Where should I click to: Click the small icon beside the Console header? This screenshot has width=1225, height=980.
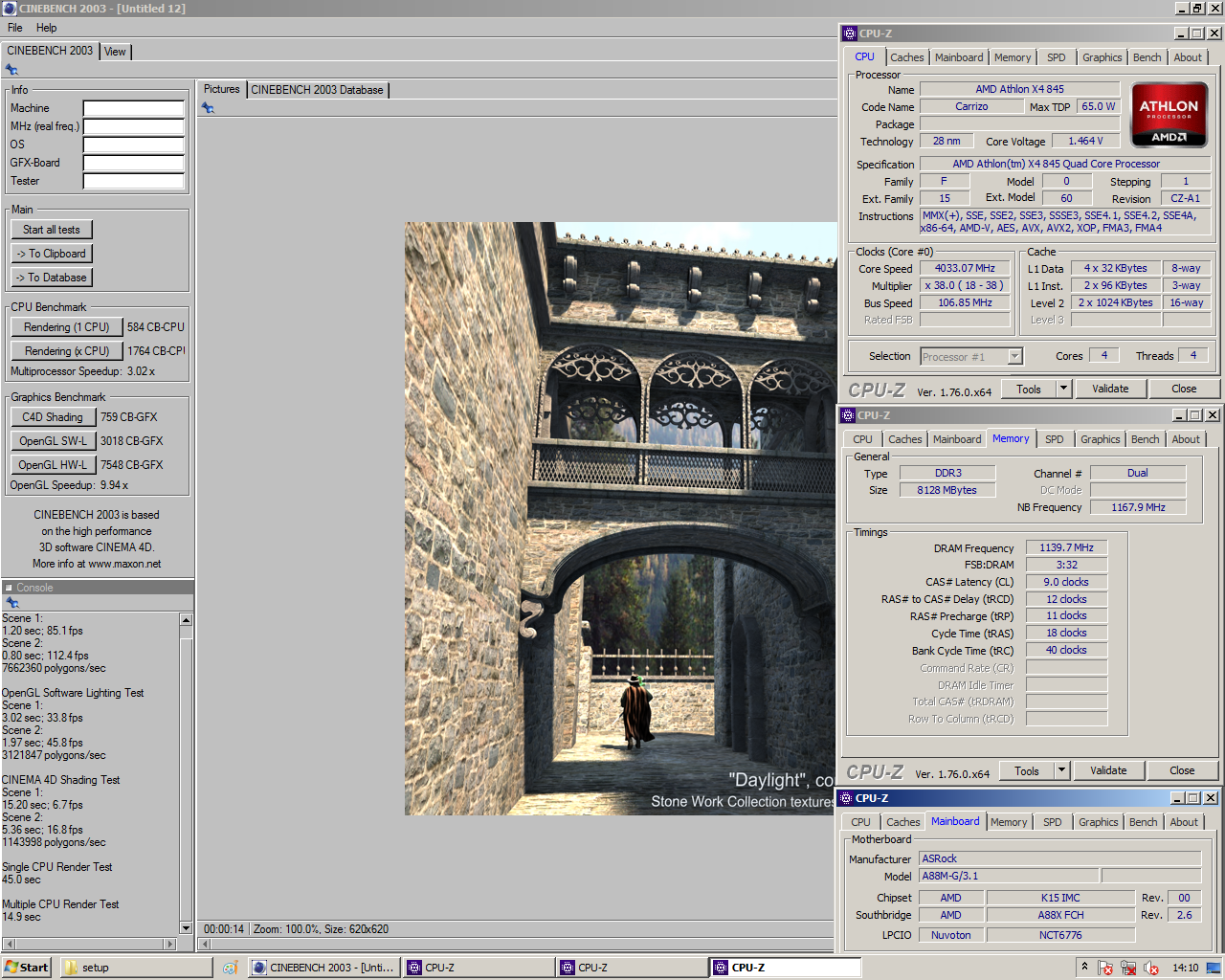(x=9, y=588)
